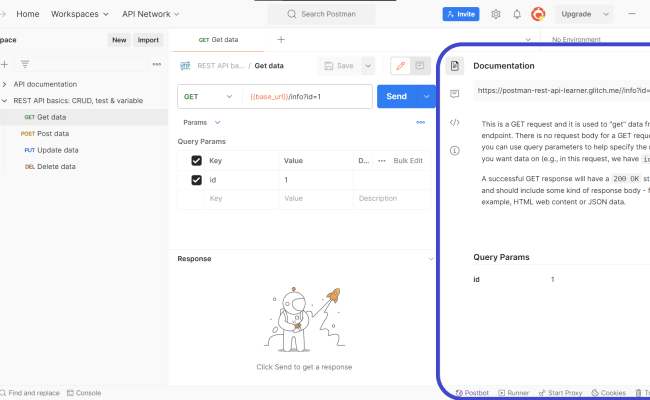650x400 pixels.
Task: Open the API Network dropdown
Action: (x=150, y=14)
